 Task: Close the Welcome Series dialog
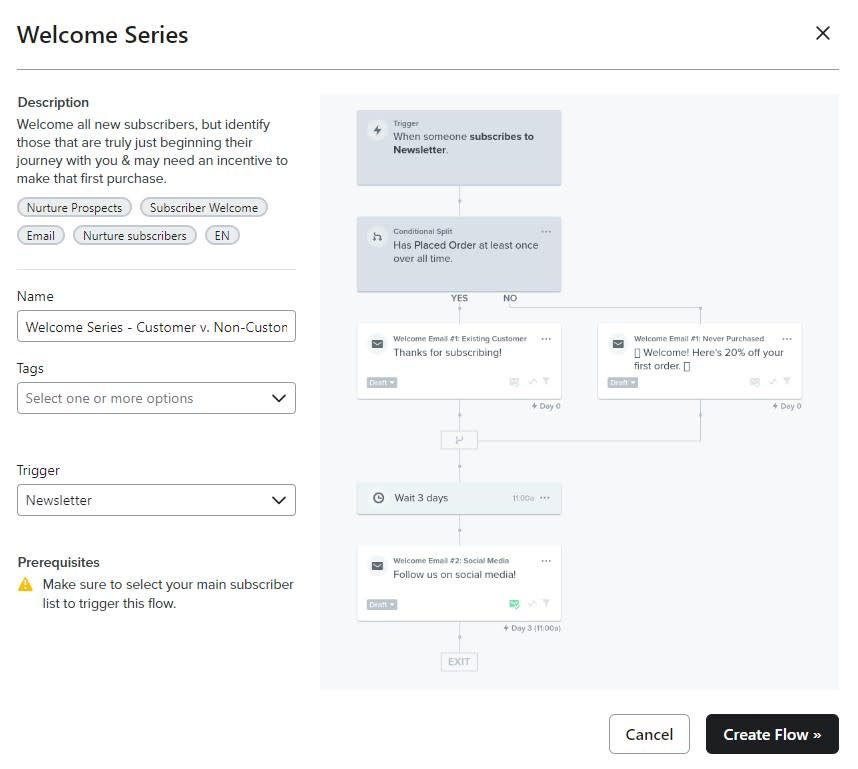(822, 34)
